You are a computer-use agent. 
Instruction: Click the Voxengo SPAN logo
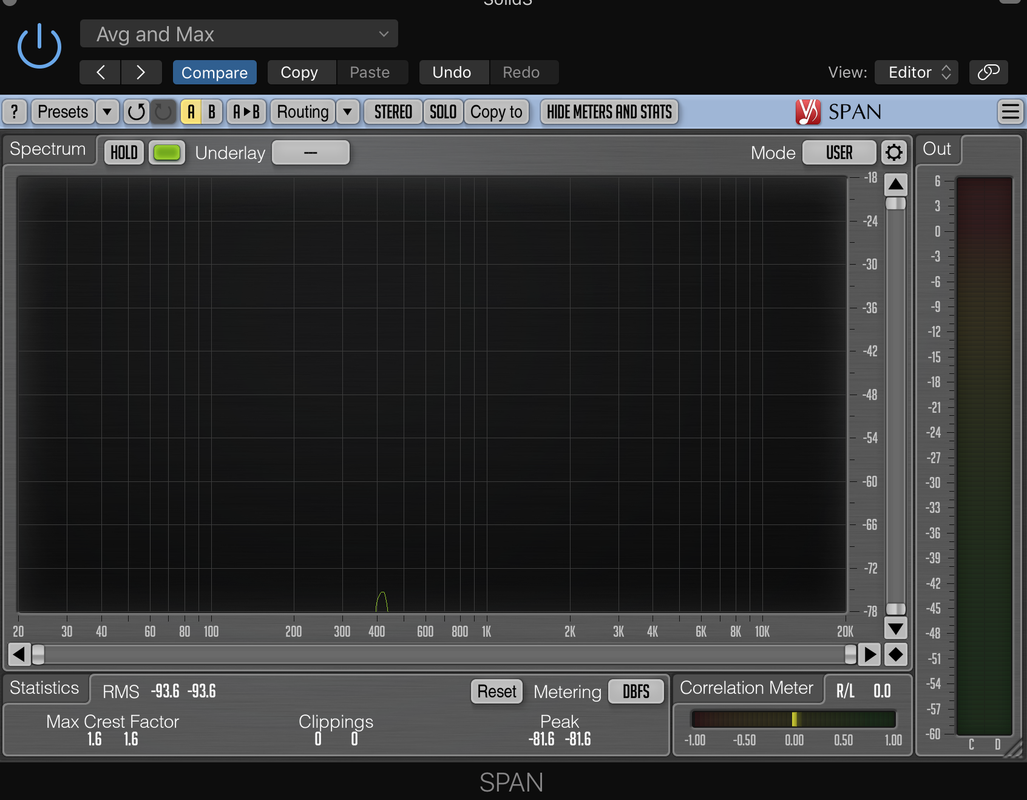point(838,112)
